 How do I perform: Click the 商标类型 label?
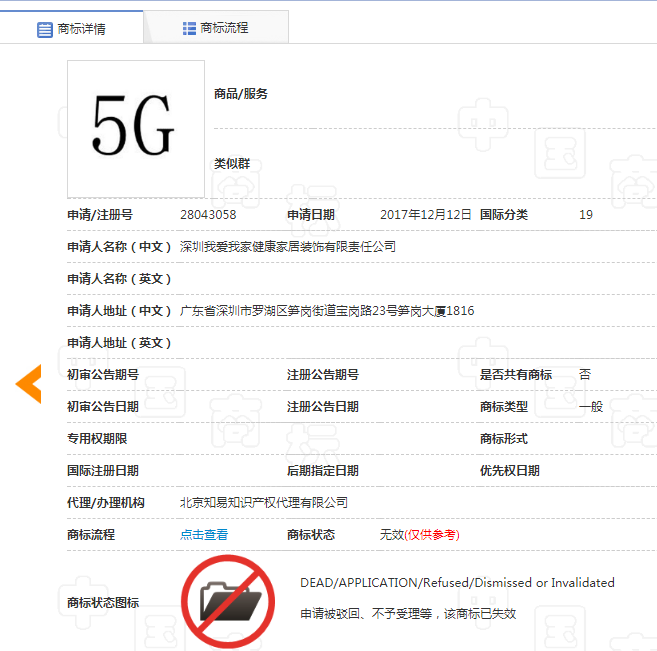[x=503, y=407]
